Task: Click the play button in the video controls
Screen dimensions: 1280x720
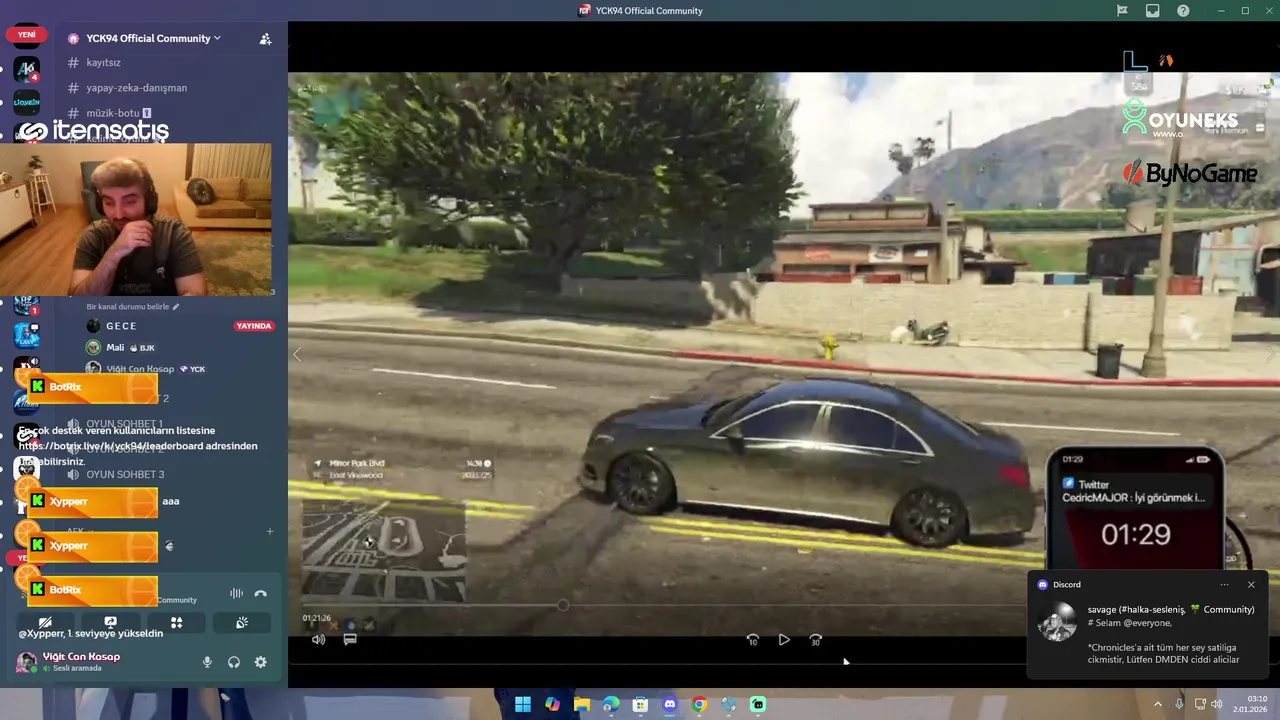Action: (784, 640)
